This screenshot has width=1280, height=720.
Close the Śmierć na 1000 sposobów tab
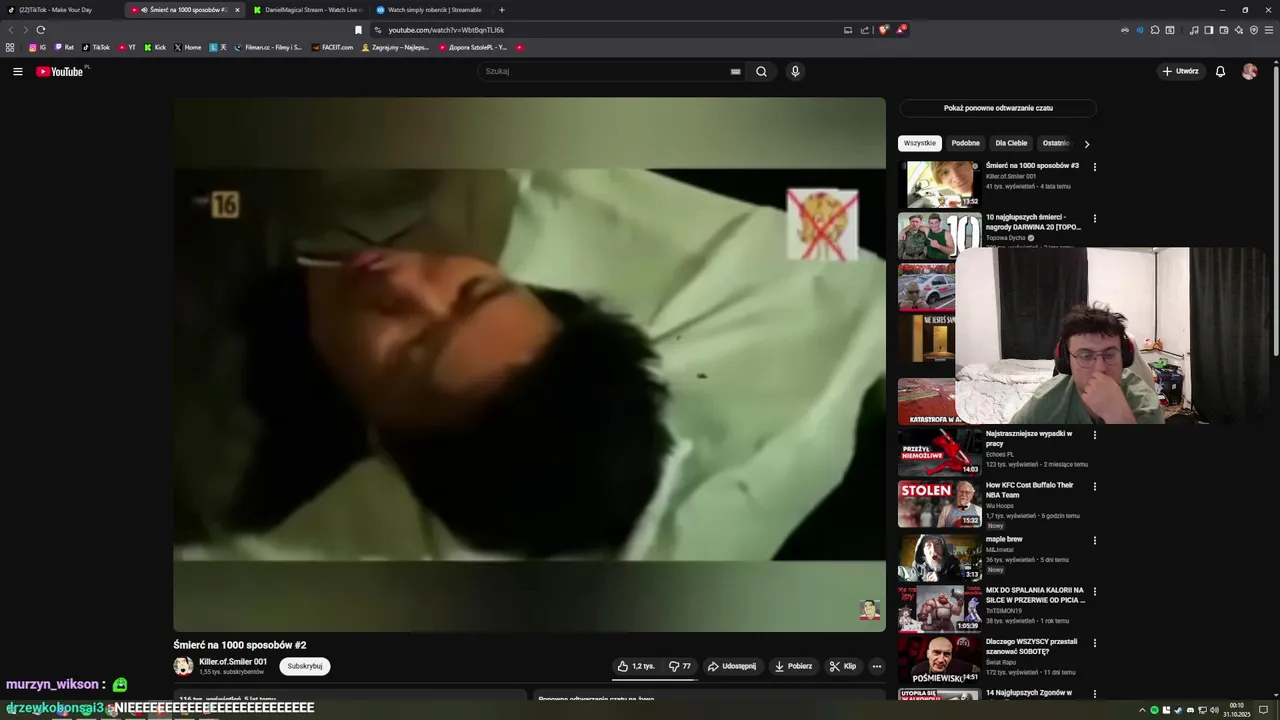(237, 10)
